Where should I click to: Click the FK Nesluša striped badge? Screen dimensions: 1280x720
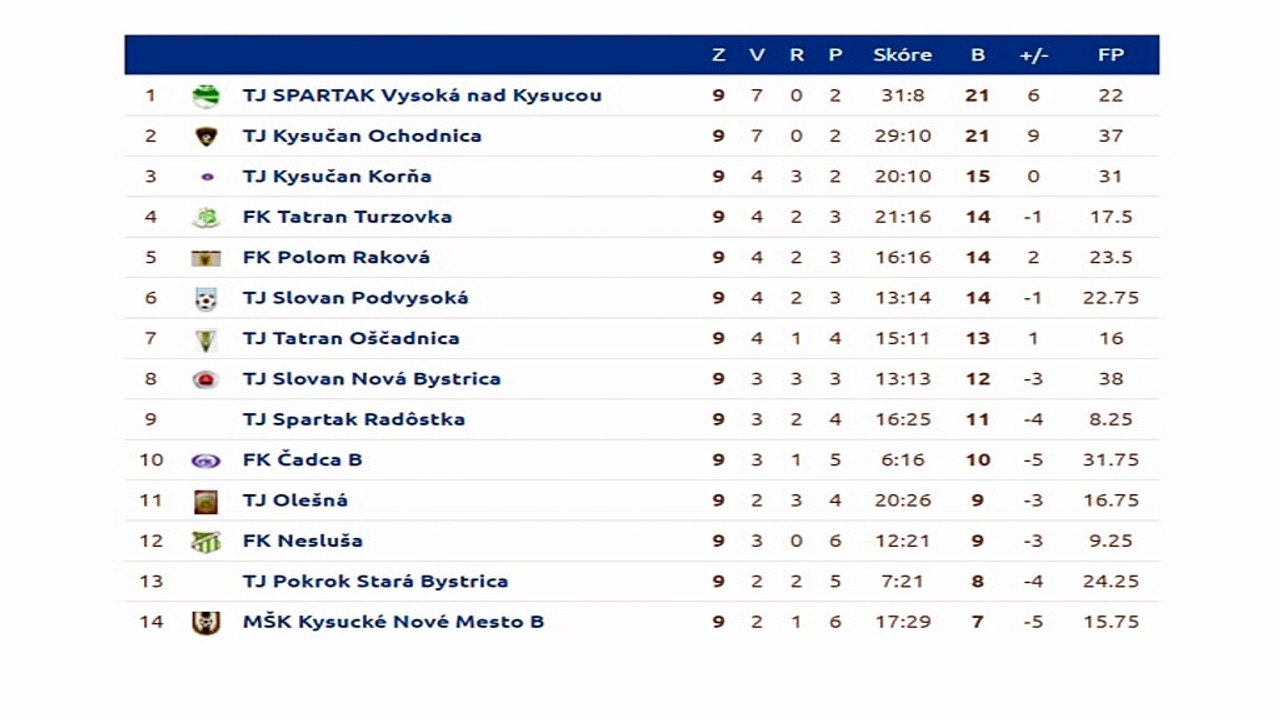(x=206, y=541)
